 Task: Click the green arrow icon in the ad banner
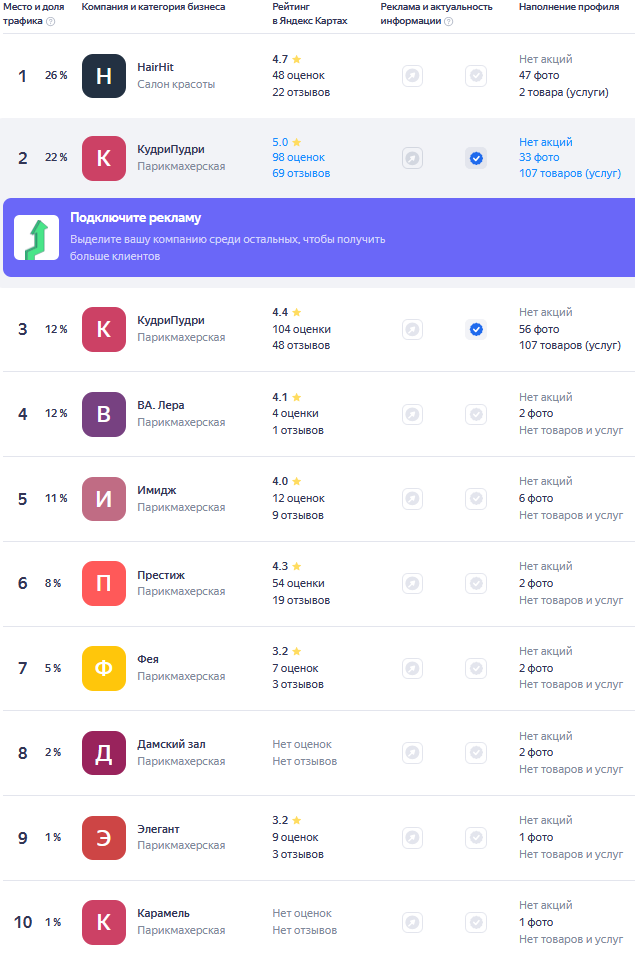[x=37, y=238]
